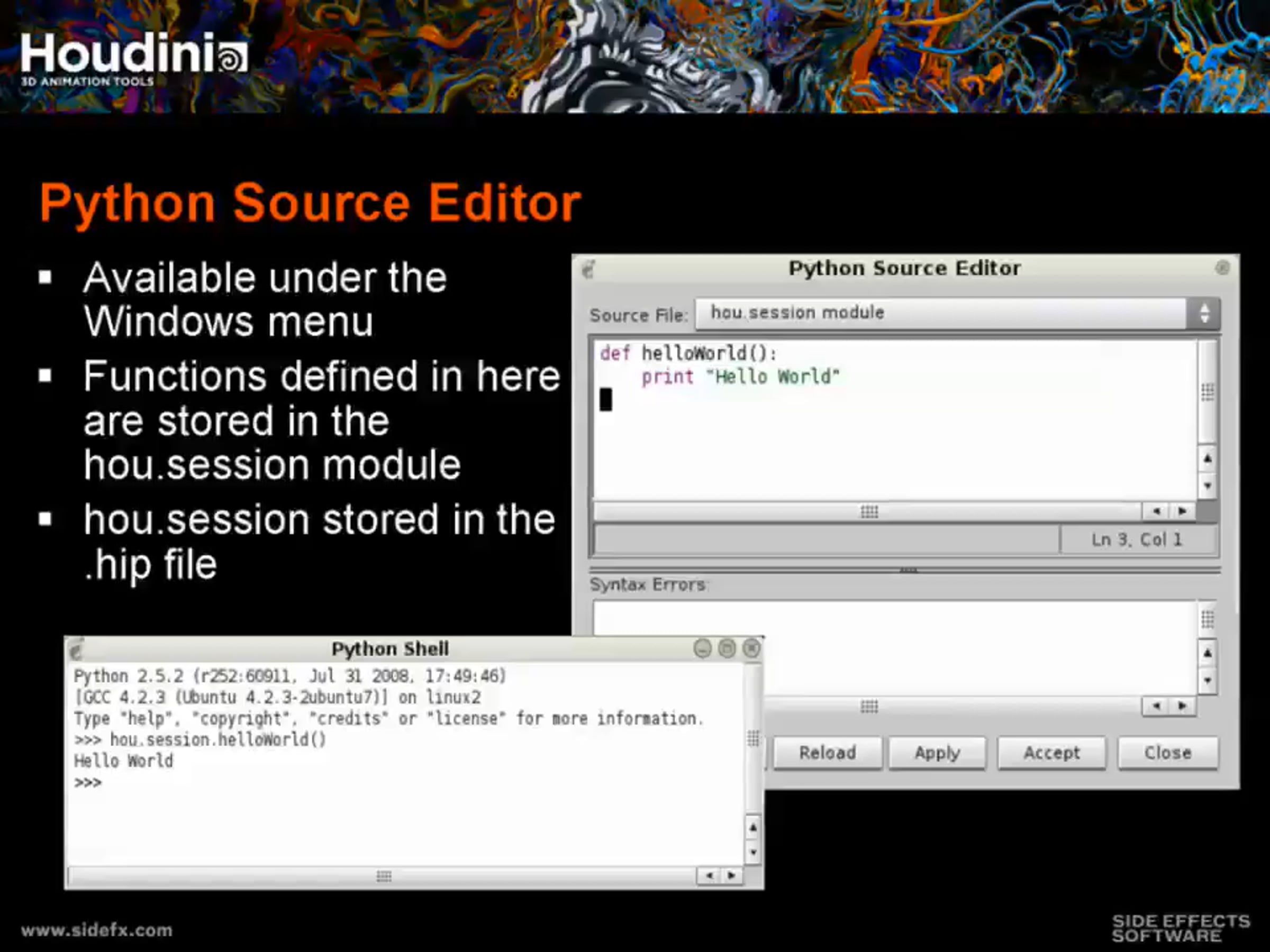The image size is (1270, 952).
Task: Click round button at Source Editor top-right
Action: 1222,268
